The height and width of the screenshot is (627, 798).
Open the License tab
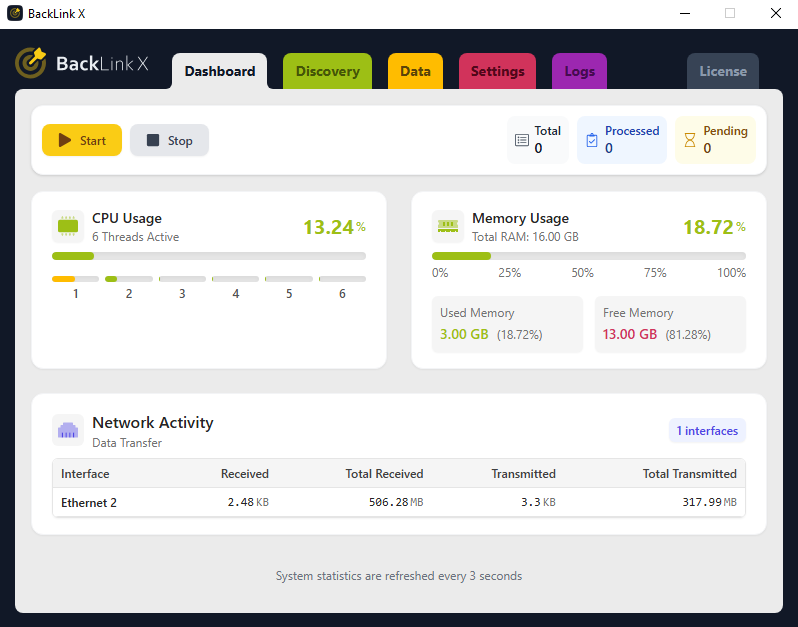723,71
